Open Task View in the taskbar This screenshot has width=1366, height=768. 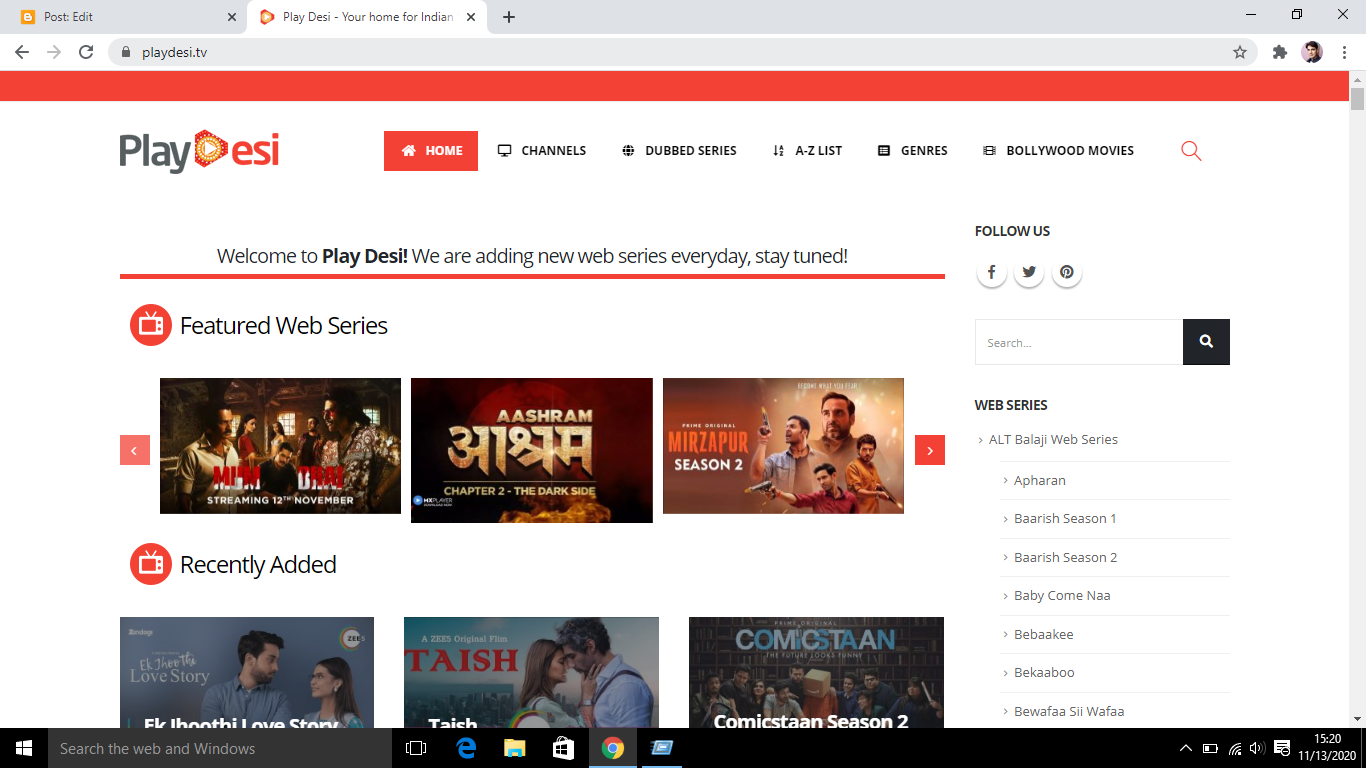[x=416, y=748]
